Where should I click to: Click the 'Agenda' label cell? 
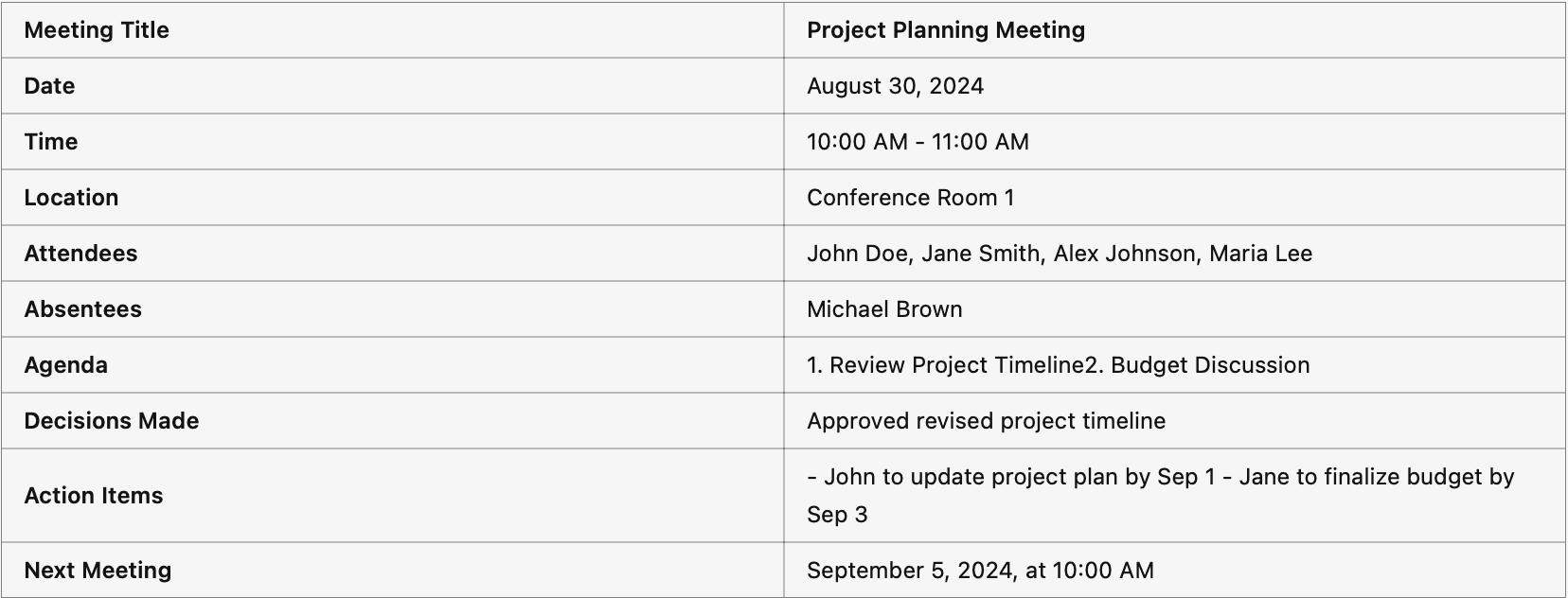click(x=392, y=365)
